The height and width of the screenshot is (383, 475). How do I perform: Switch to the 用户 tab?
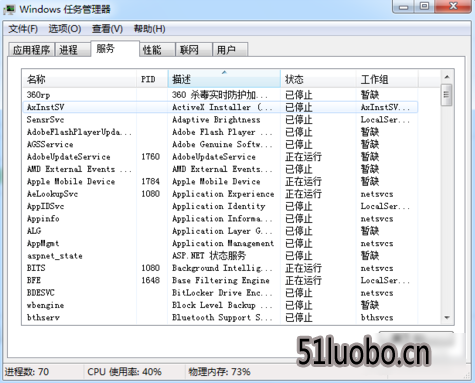[x=230, y=50]
